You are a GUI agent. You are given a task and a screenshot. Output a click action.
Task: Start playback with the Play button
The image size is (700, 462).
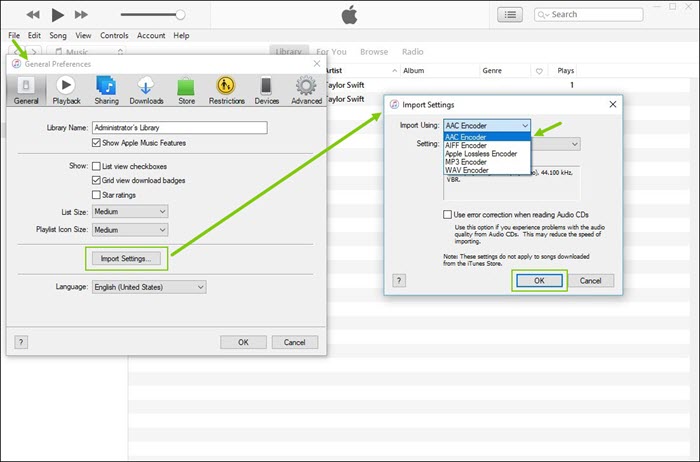[x=57, y=15]
